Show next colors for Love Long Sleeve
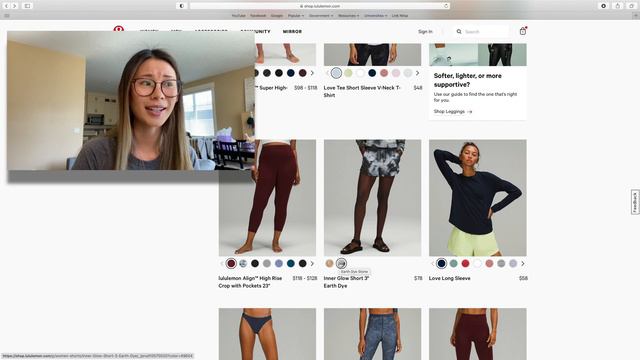The image size is (640, 360). point(522,264)
